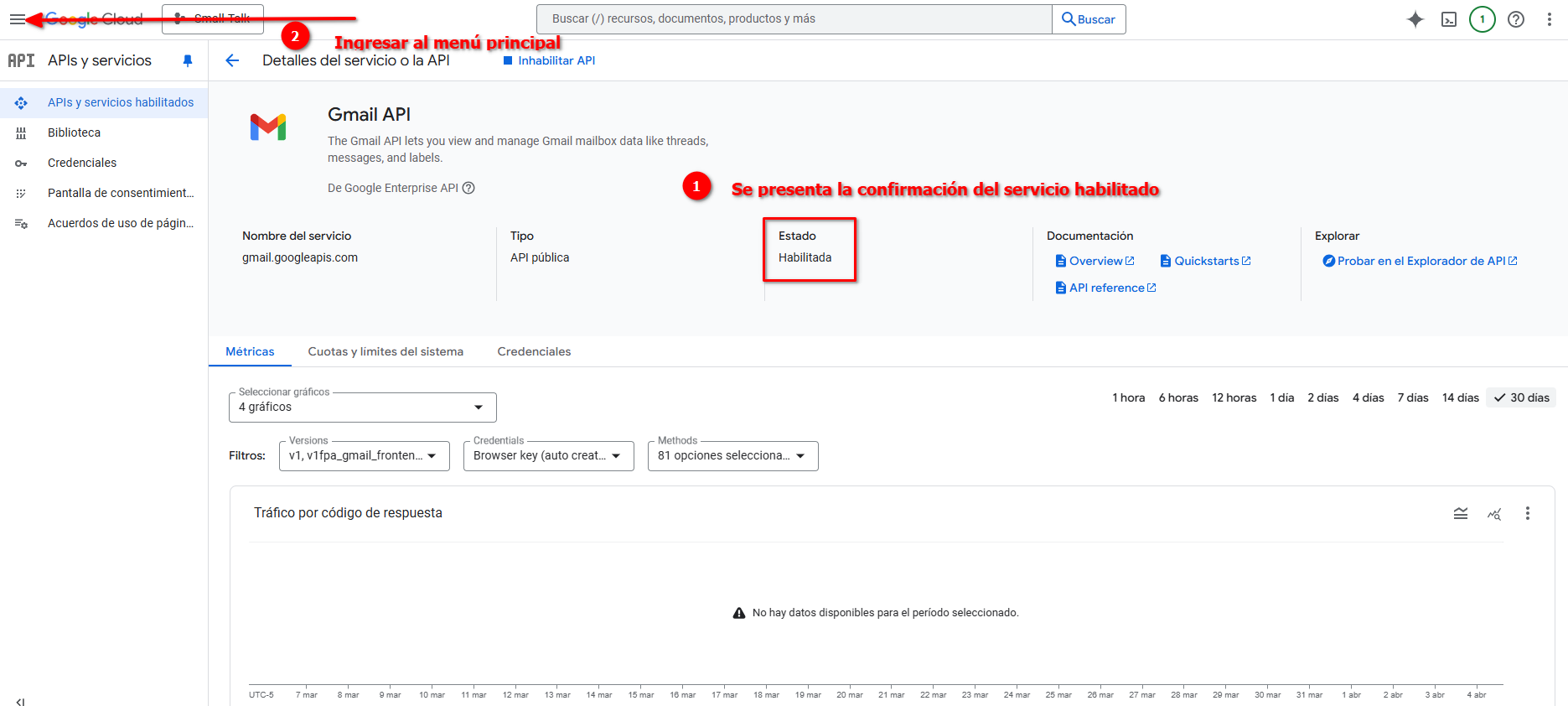
Task: Expand the Seleccionar gráficos dropdown
Action: 362,408
